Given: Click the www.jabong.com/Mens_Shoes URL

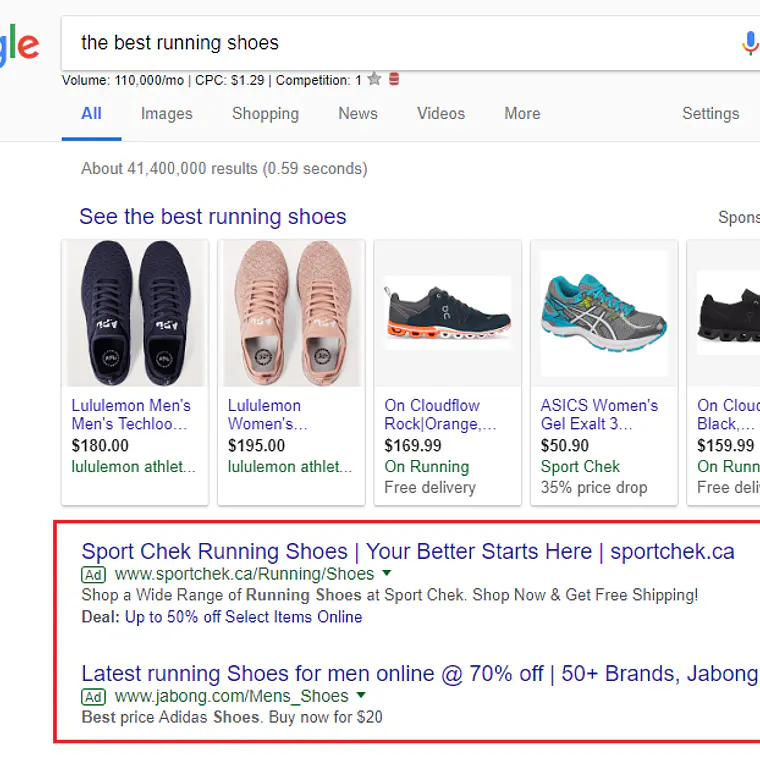Looking at the screenshot, I should point(232,696).
